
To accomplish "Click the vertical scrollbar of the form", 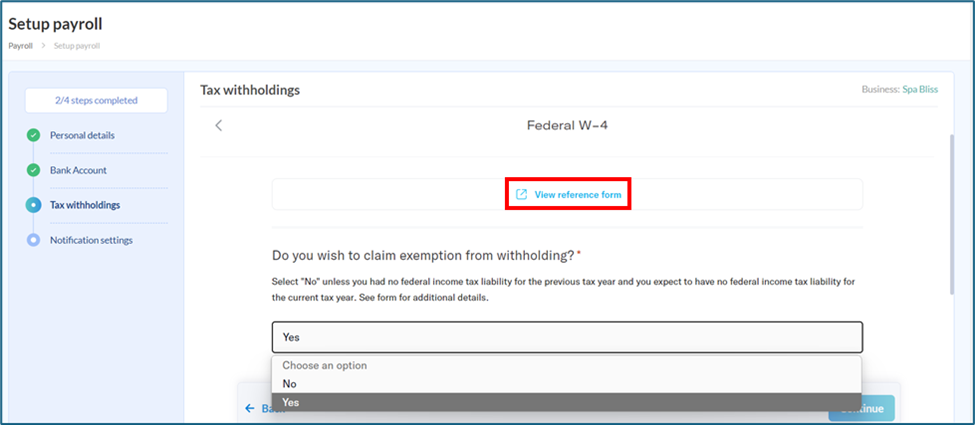I will click(951, 213).
